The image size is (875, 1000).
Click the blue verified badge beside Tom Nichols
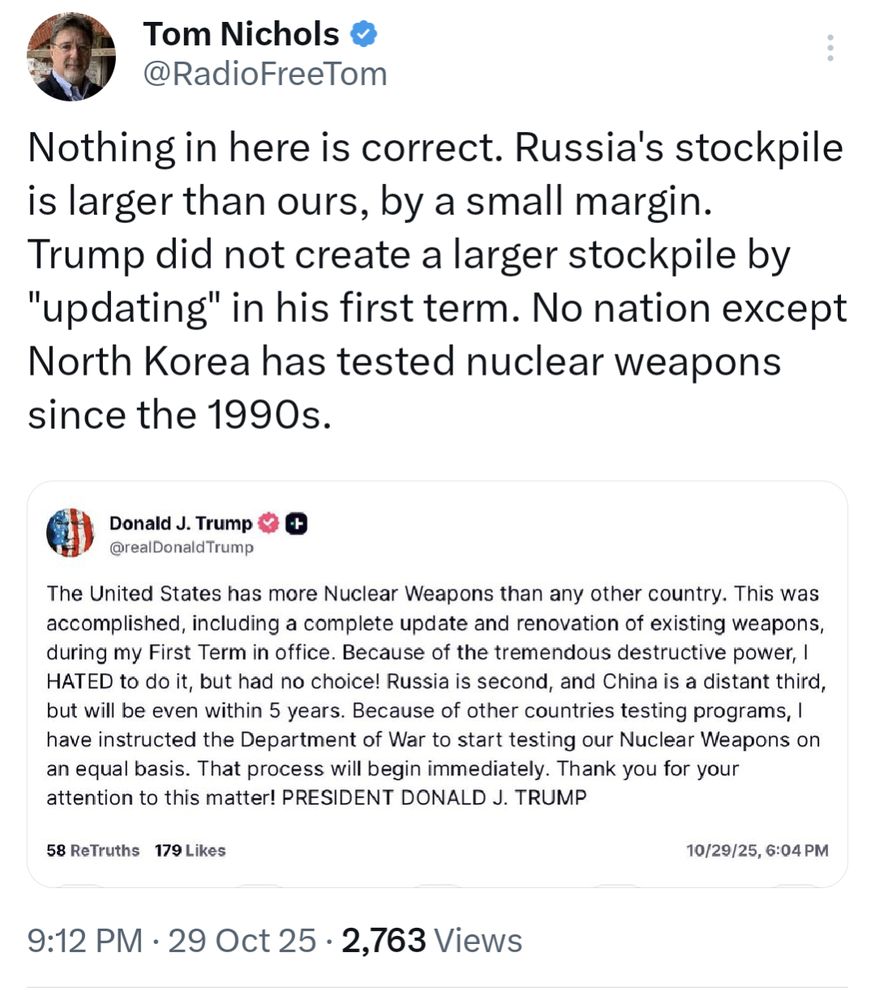[364, 35]
